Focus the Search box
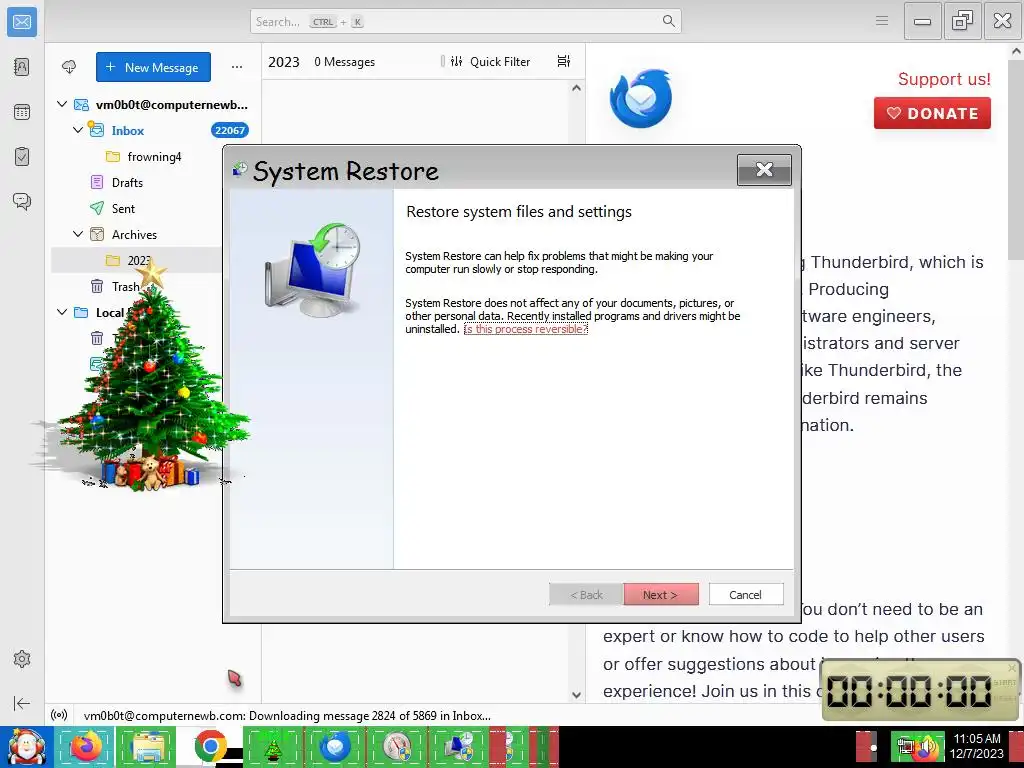 (x=465, y=22)
